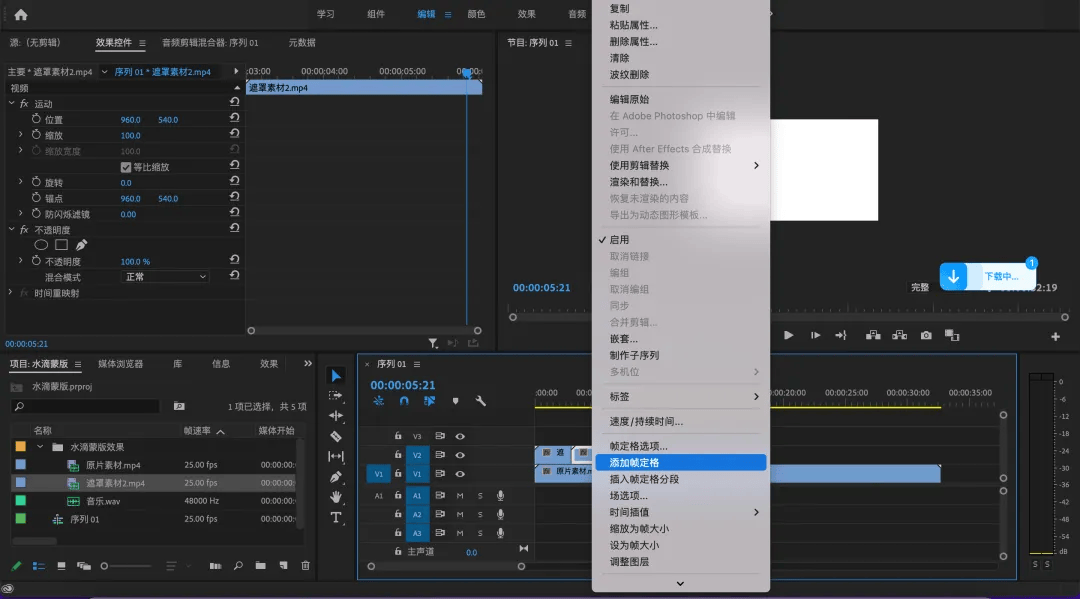Image resolution: width=1080 pixels, height=599 pixels.
Task: Toggle V2 track output eye
Action: tap(460, 454)
